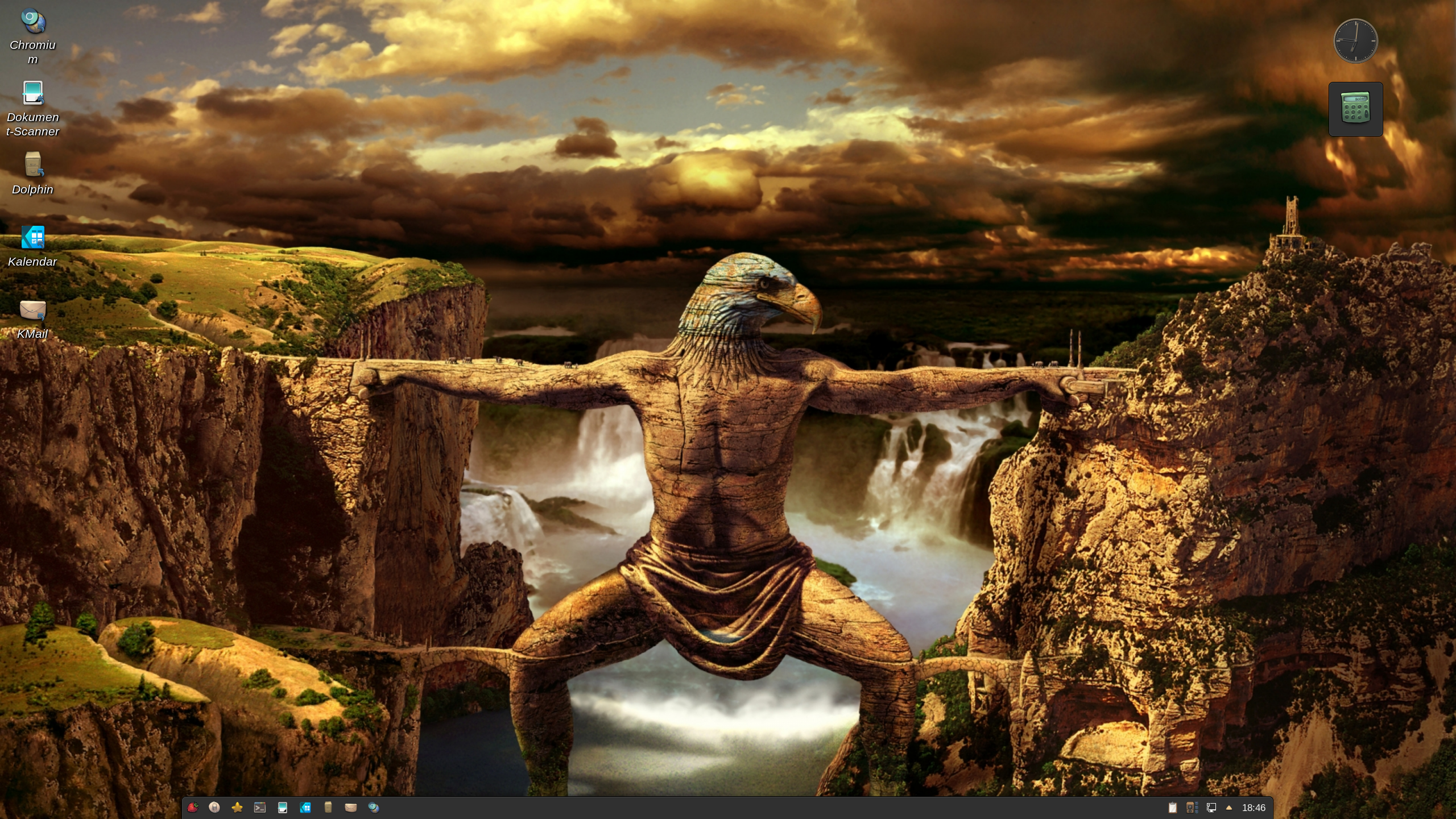Expand hidden system tray icons arrow
Image resolution: width=1456 pixels, height=819 pixels.
[x=1229, y=808]
